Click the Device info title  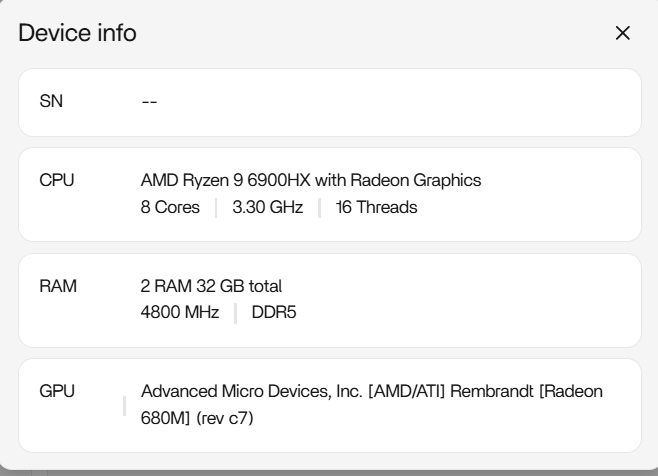point(77,33)
